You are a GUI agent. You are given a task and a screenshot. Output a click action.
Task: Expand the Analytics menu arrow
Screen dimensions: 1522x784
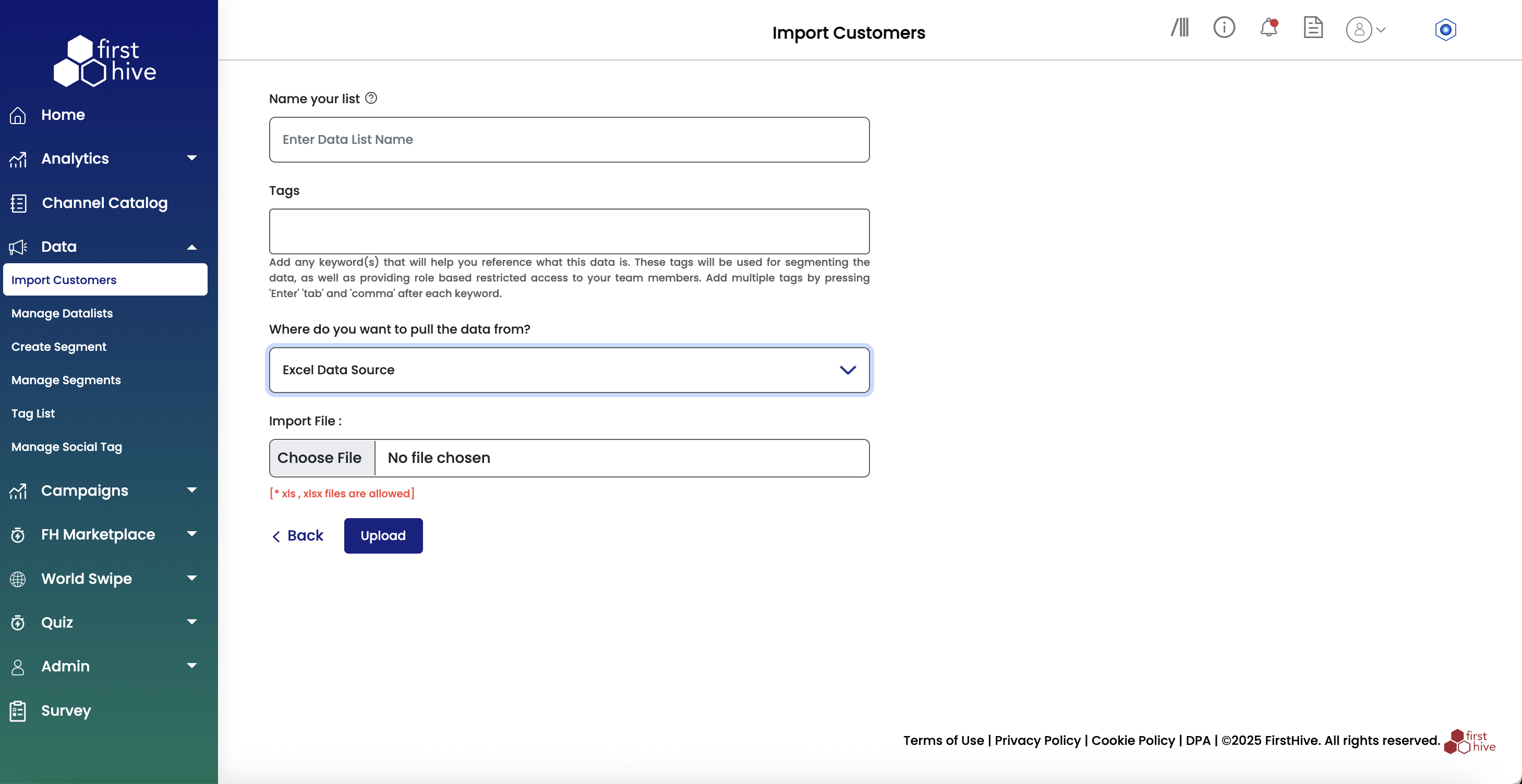pos(192,157)
